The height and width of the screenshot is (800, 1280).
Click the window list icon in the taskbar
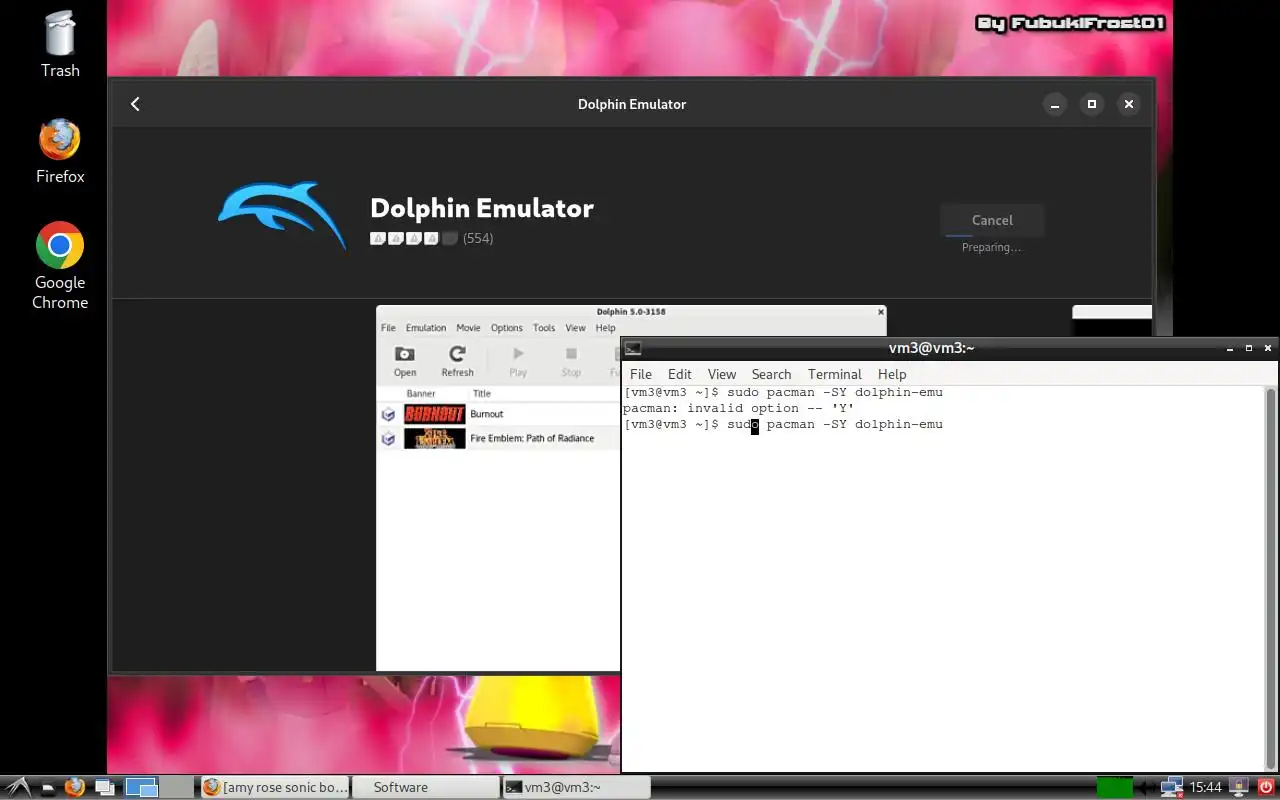pos(104,787)
